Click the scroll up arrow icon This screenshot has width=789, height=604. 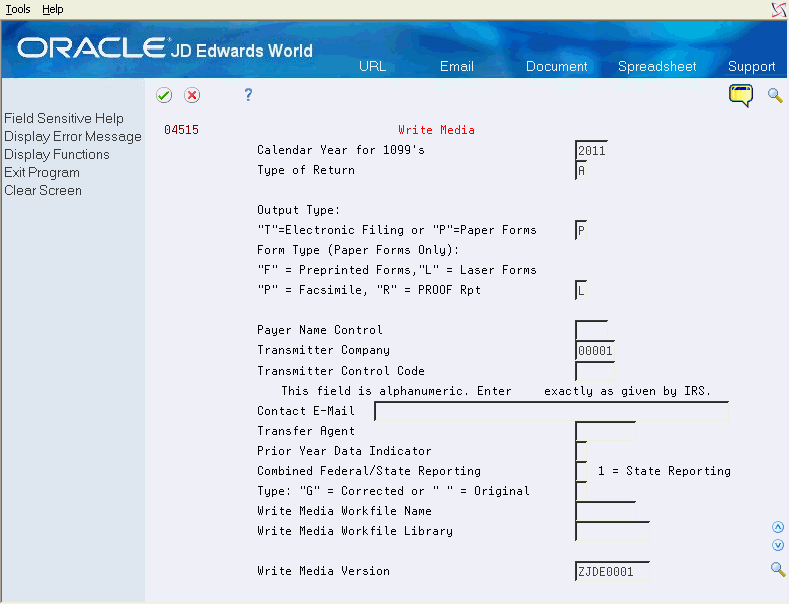pos(778,527)
